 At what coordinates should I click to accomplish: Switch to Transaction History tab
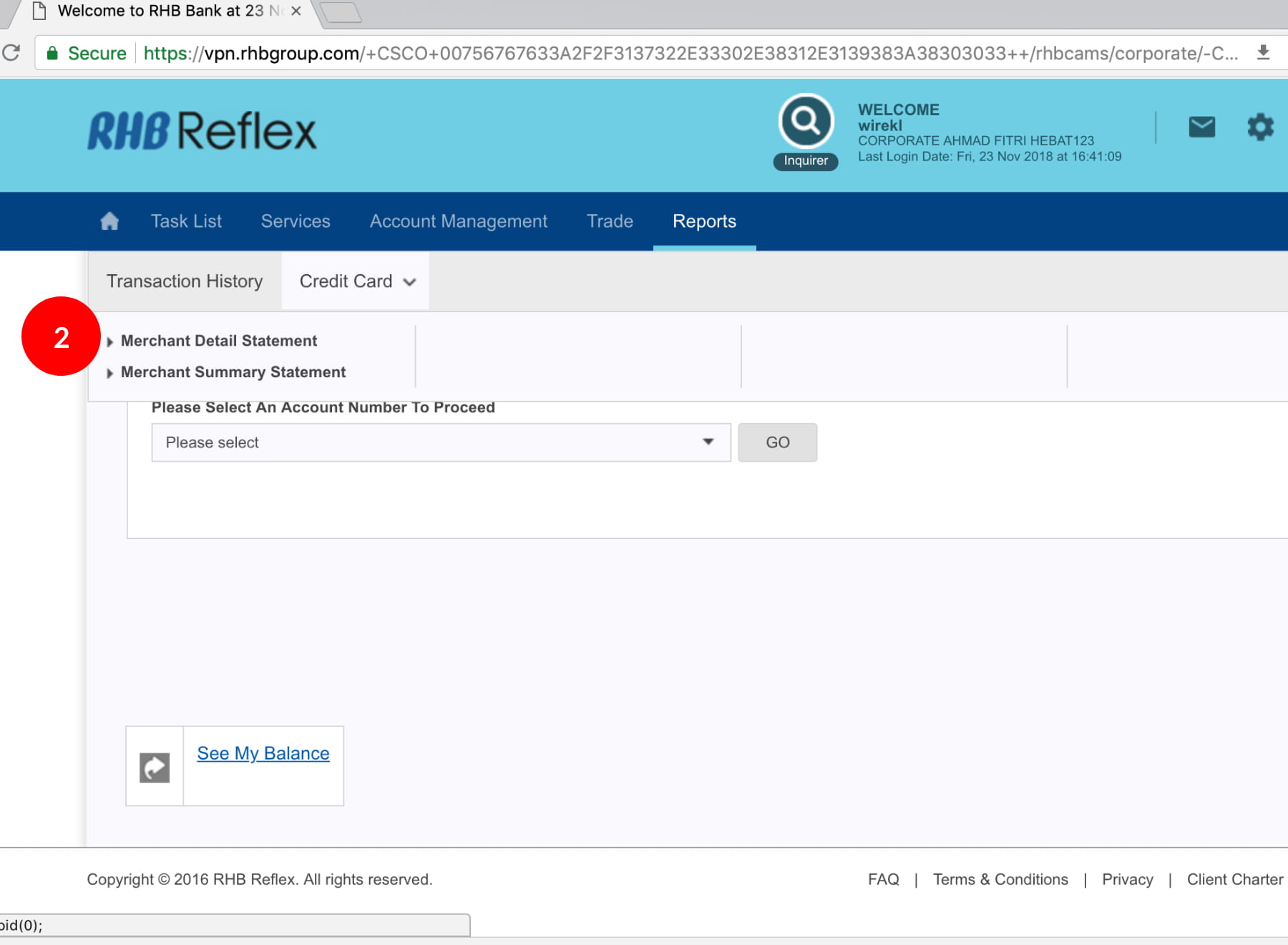click(185, 281)
